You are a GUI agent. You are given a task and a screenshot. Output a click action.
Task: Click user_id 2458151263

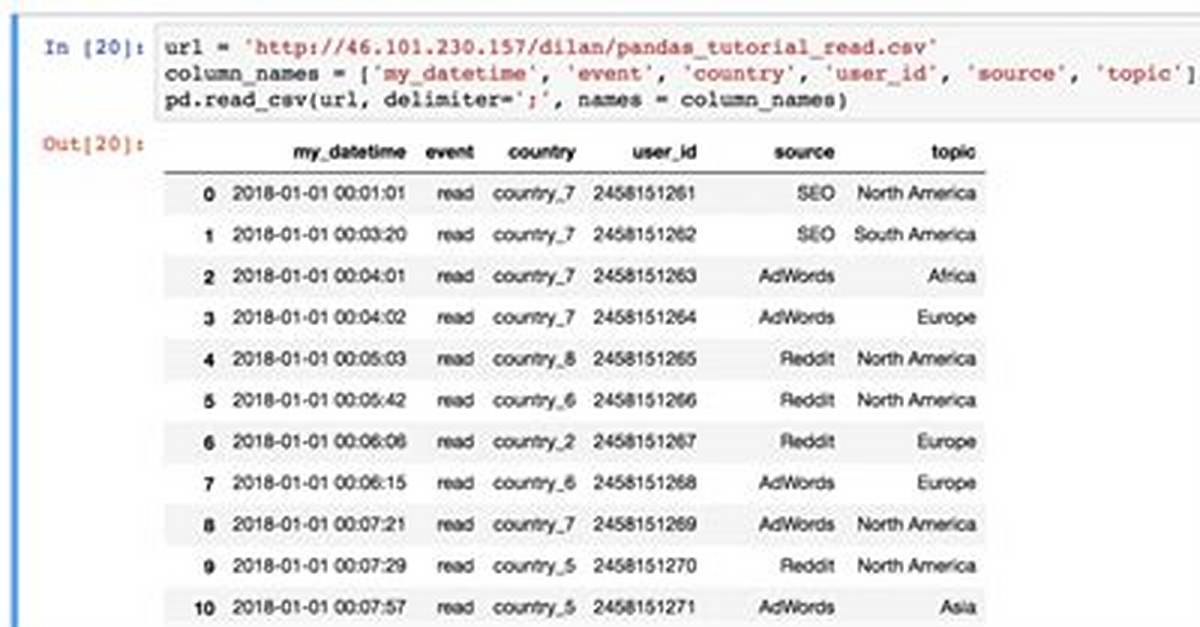(645, 276)
